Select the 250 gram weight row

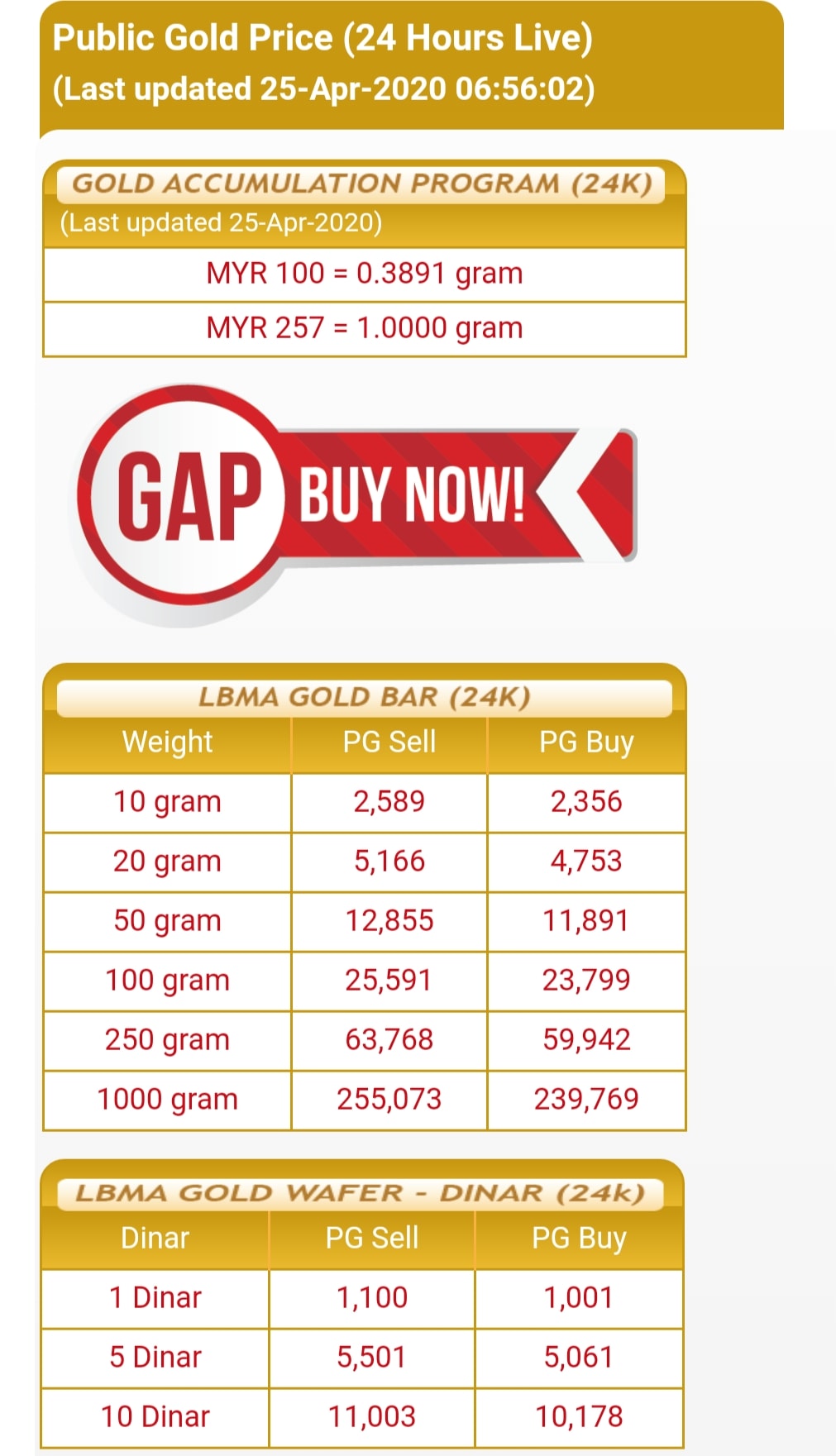point(365,1040)
